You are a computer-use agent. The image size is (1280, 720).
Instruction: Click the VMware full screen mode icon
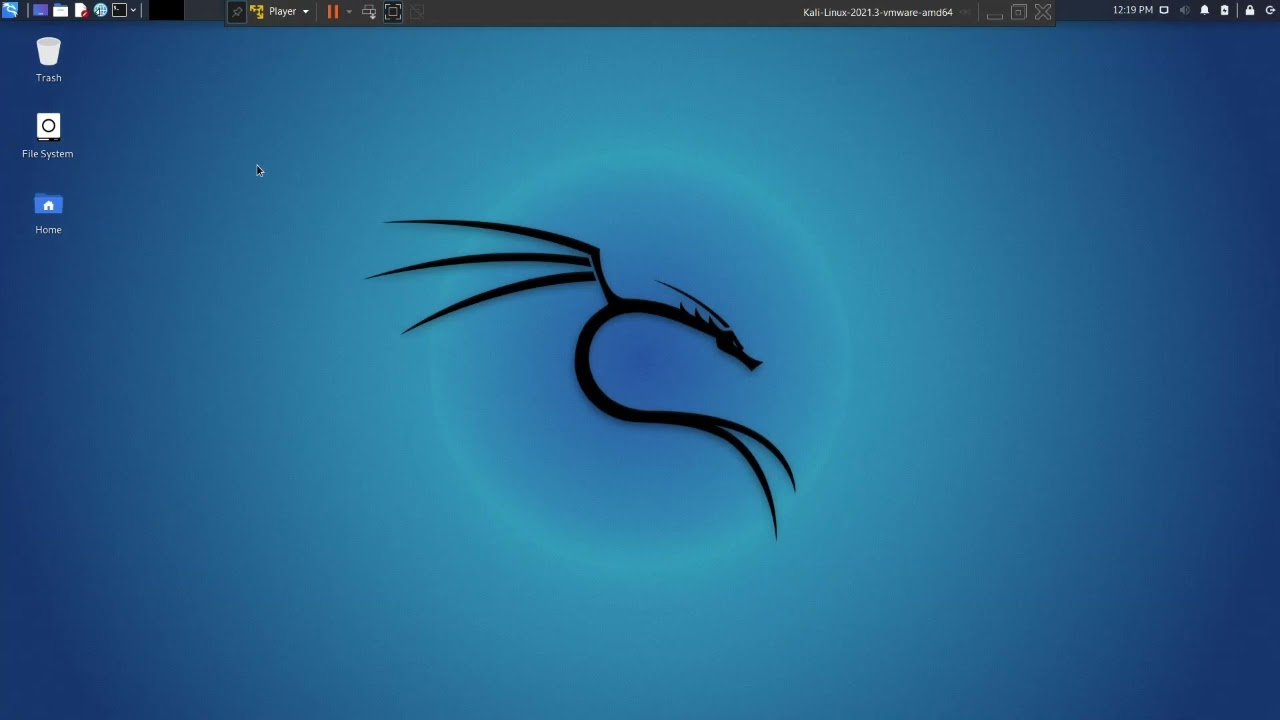[x=393, y=12]
